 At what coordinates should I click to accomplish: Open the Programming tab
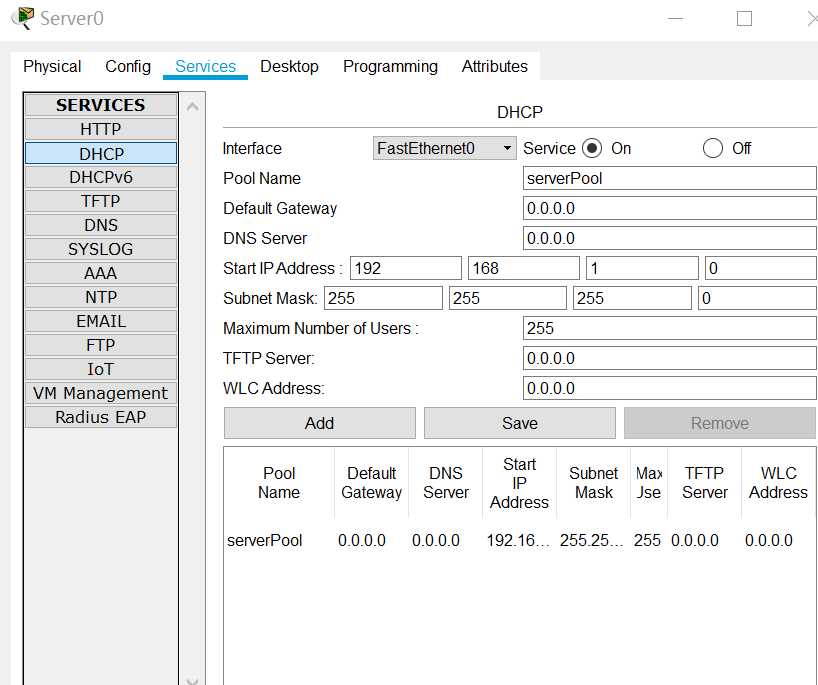pyautogui.click(x=390, y=67)
